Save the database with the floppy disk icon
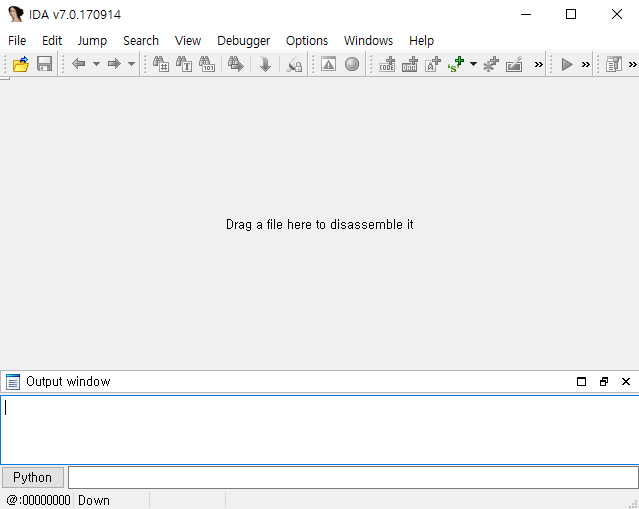The height and width of the screenshot is (509, 639). [44, 64]
